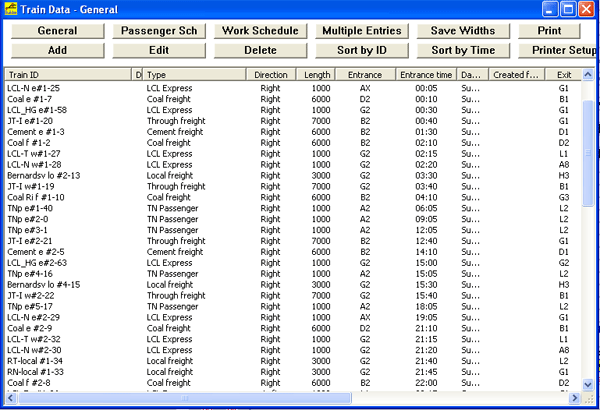Image resolution: width=600 pixels, height=410 pixels.
Task: Sort the trains by ID
Action: click(362, 51)
